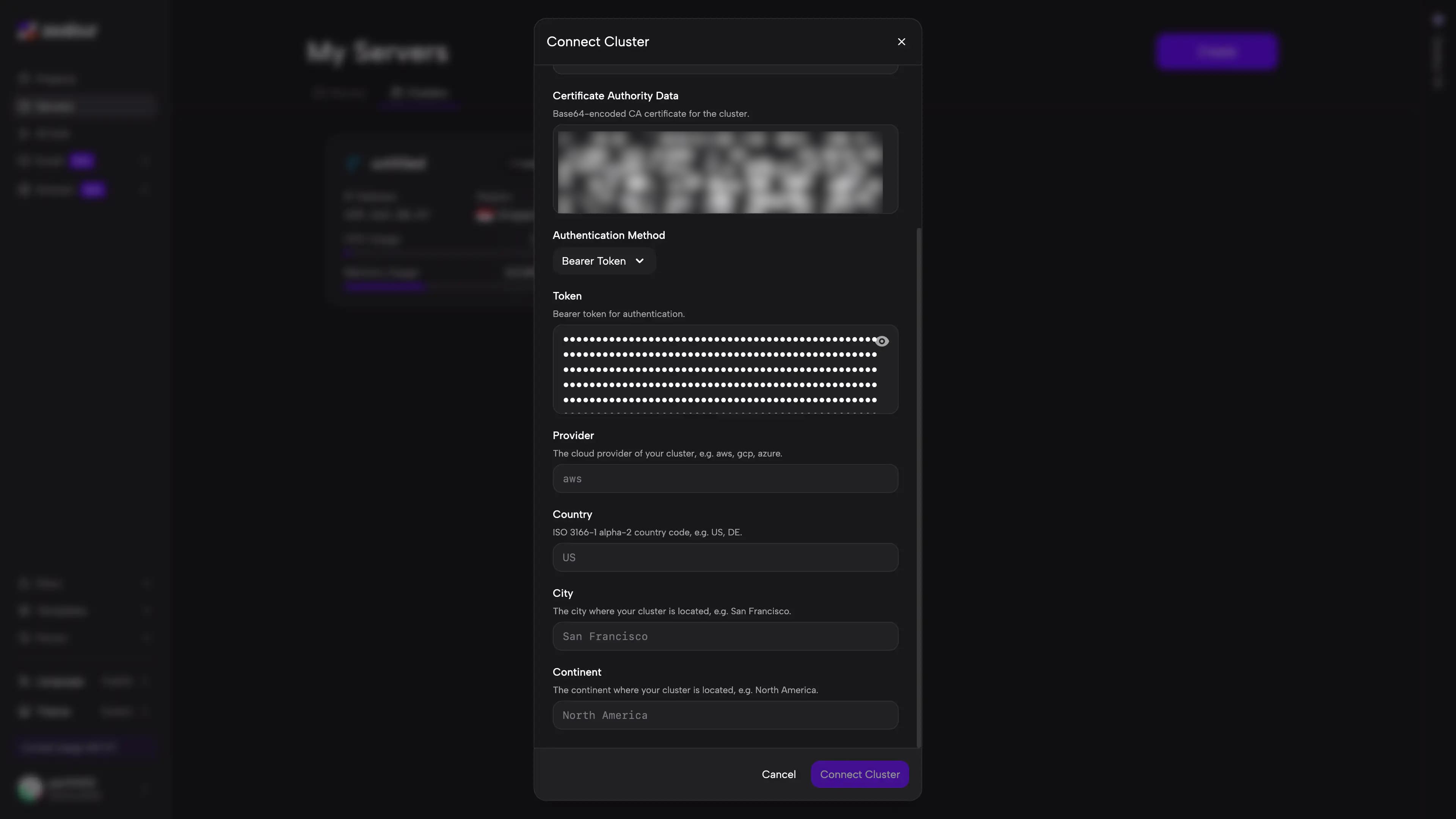1456x819 pixels.
Task: Click the teal icon on the server card
Action: click(353, 164)
